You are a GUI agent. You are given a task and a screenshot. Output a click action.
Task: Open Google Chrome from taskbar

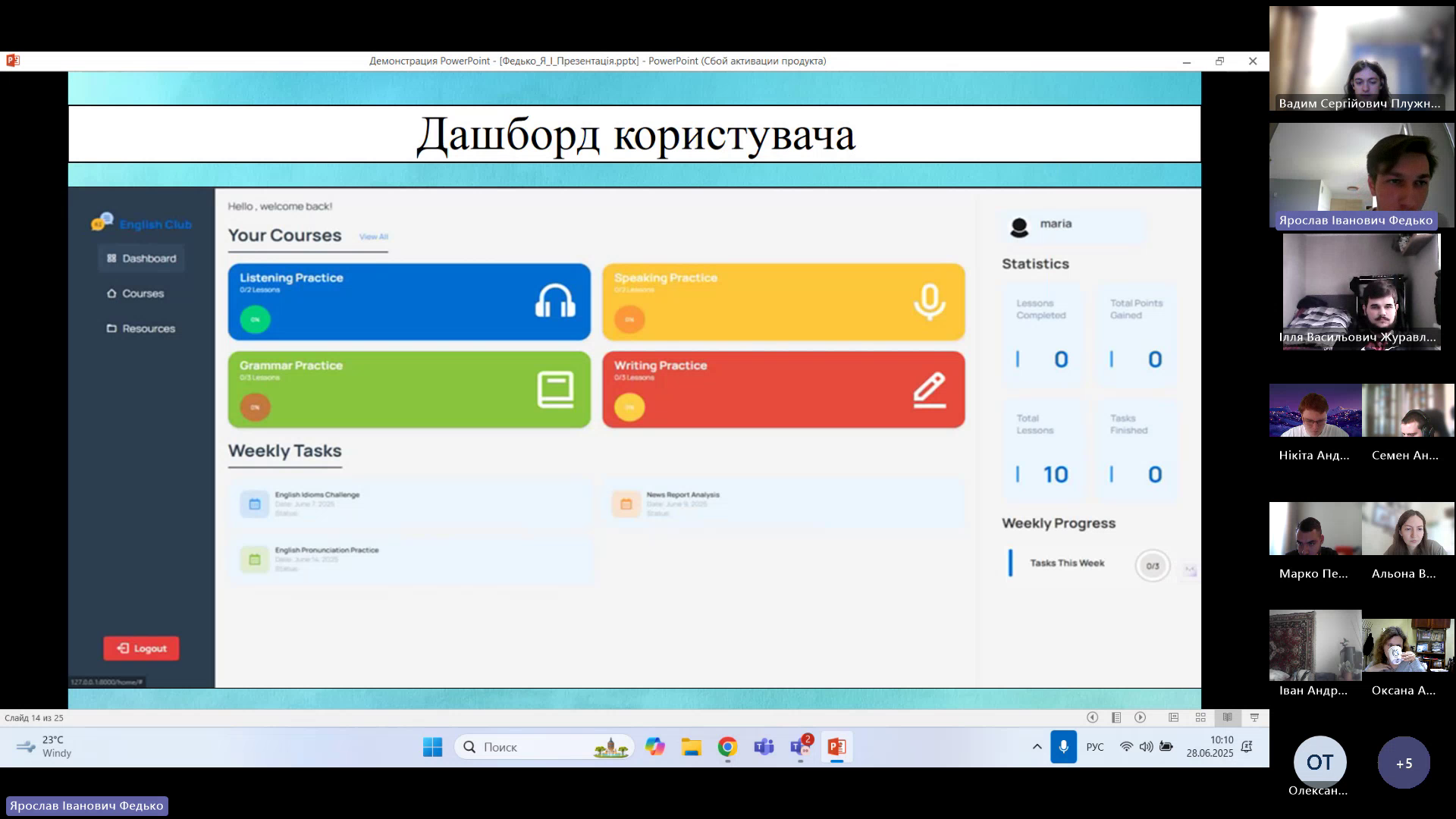pyautogui.click(x=727, y=747)
